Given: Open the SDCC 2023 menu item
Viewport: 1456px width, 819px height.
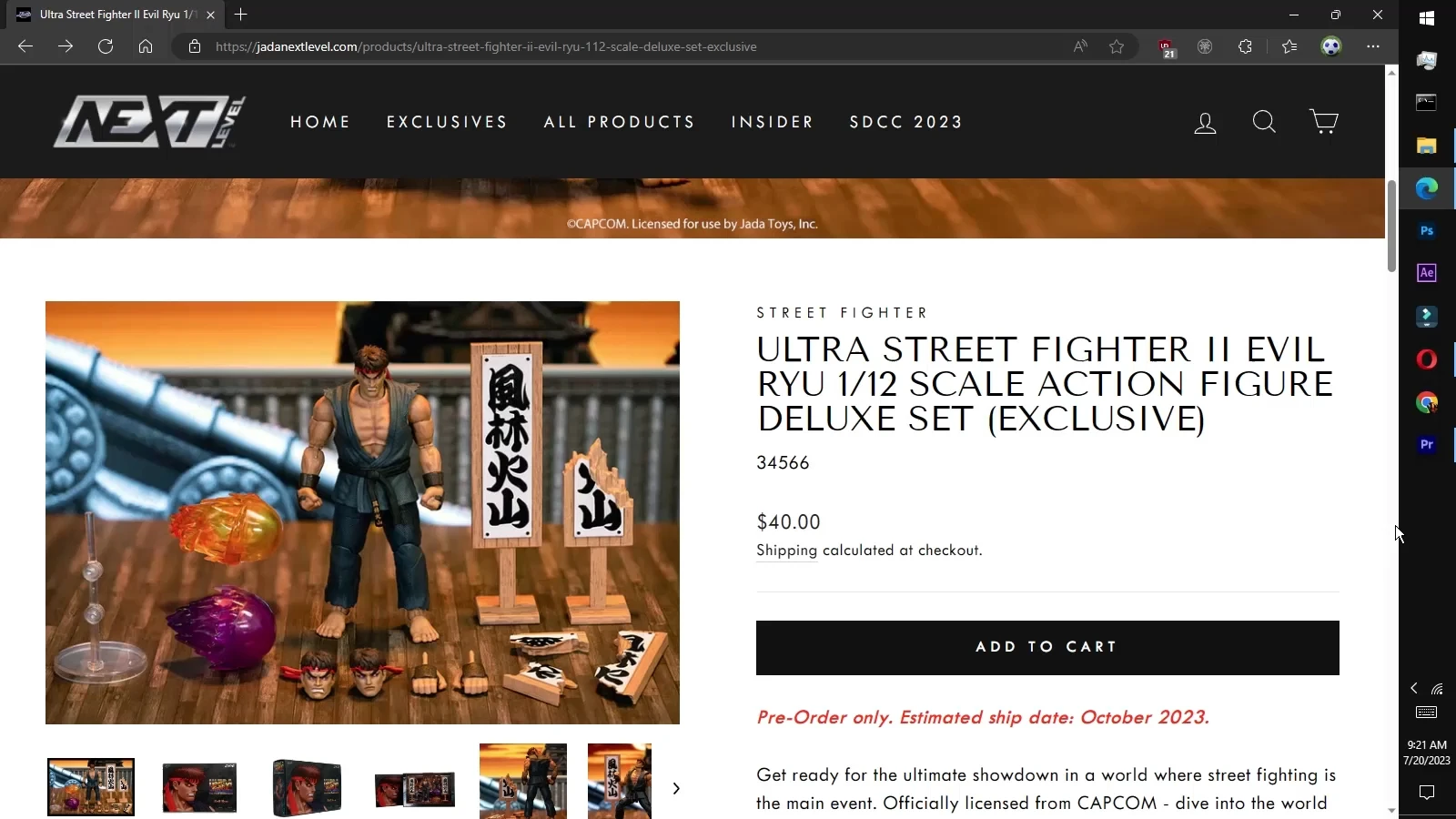Looking at the screenshot, I should (x=905, y=122).
